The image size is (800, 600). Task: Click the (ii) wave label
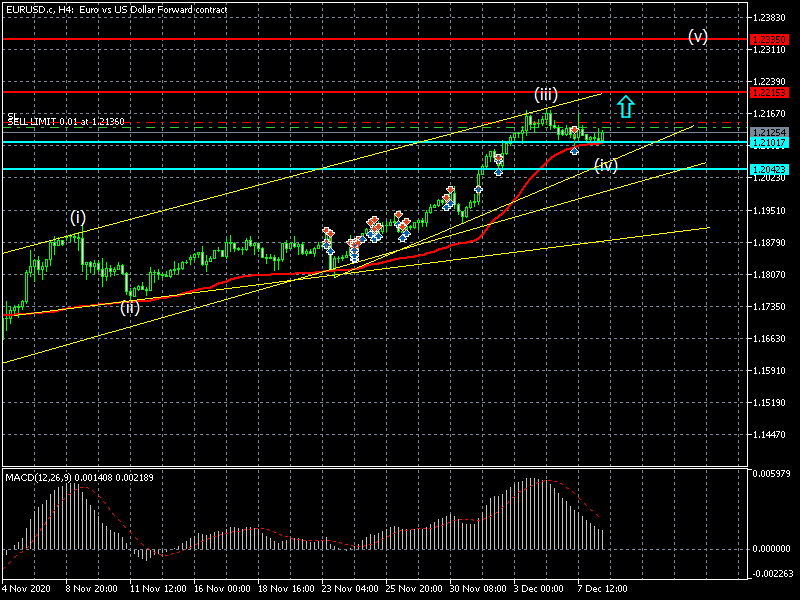[x=130, y=307]
